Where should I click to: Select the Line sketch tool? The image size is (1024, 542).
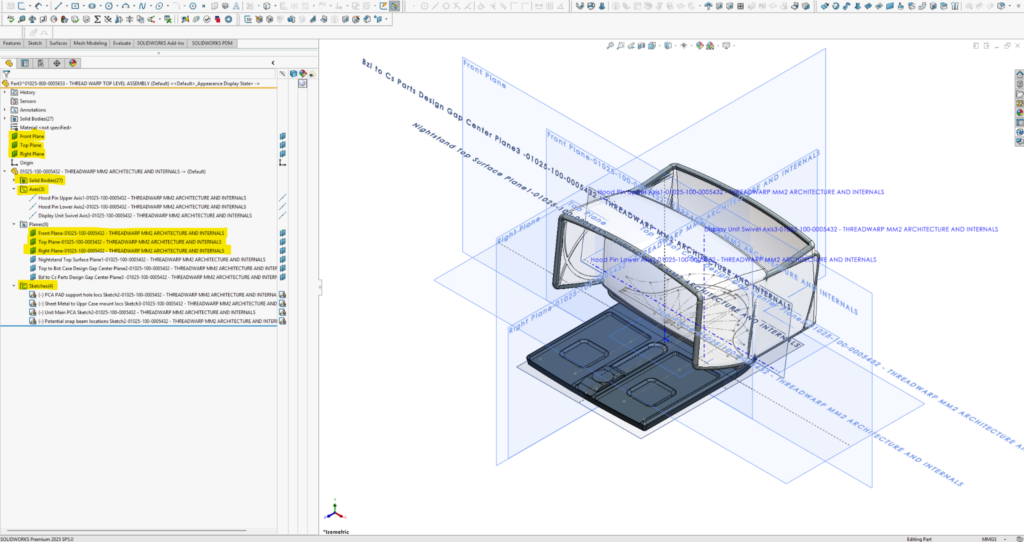tap(58, 6)
